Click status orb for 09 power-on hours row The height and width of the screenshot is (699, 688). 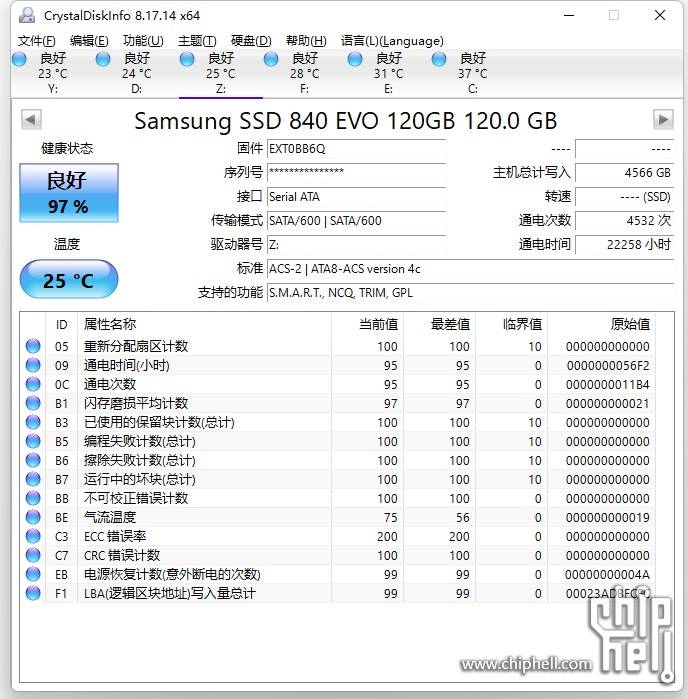pyautogui.click(x=33, y=365)
